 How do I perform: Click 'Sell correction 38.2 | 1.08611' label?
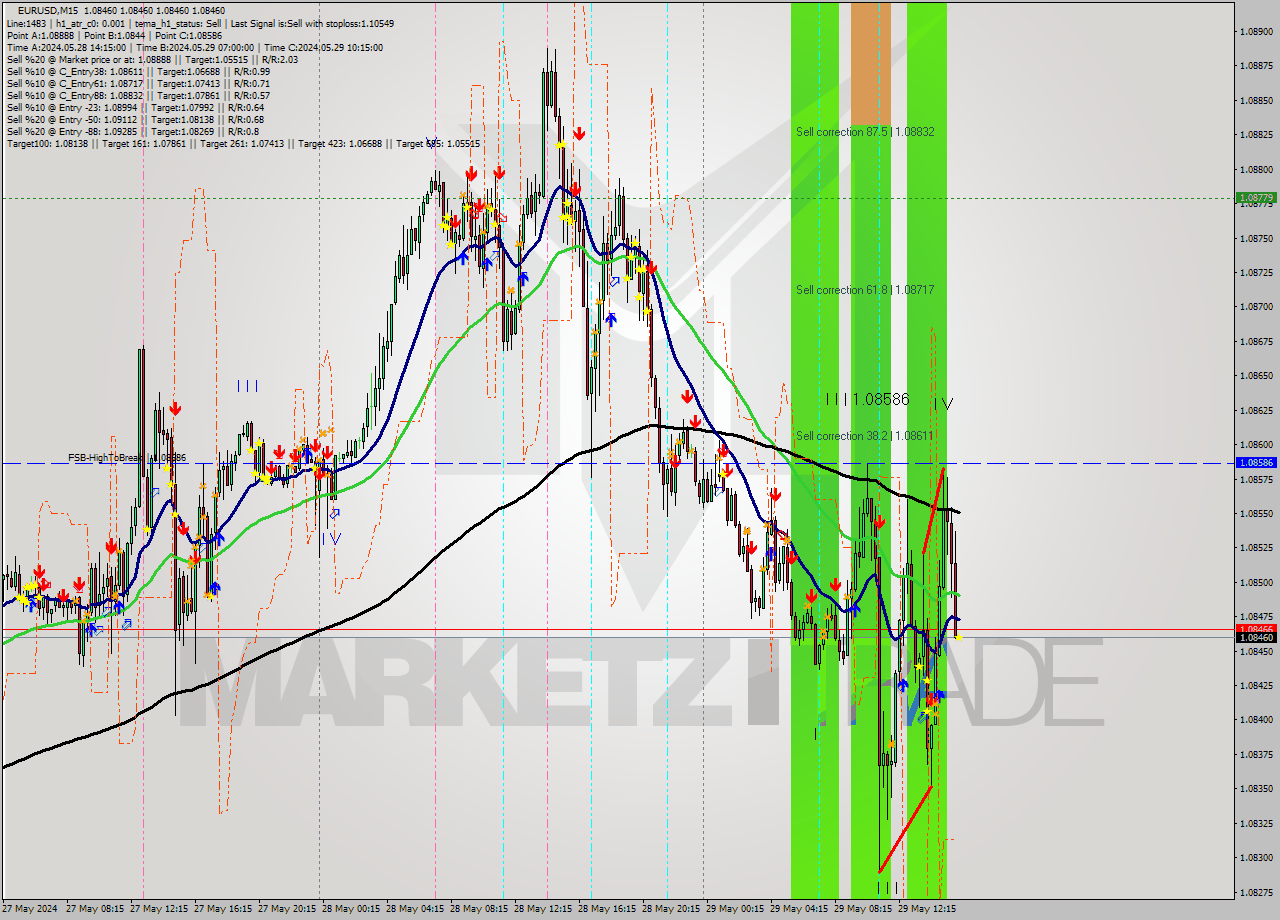865,435
